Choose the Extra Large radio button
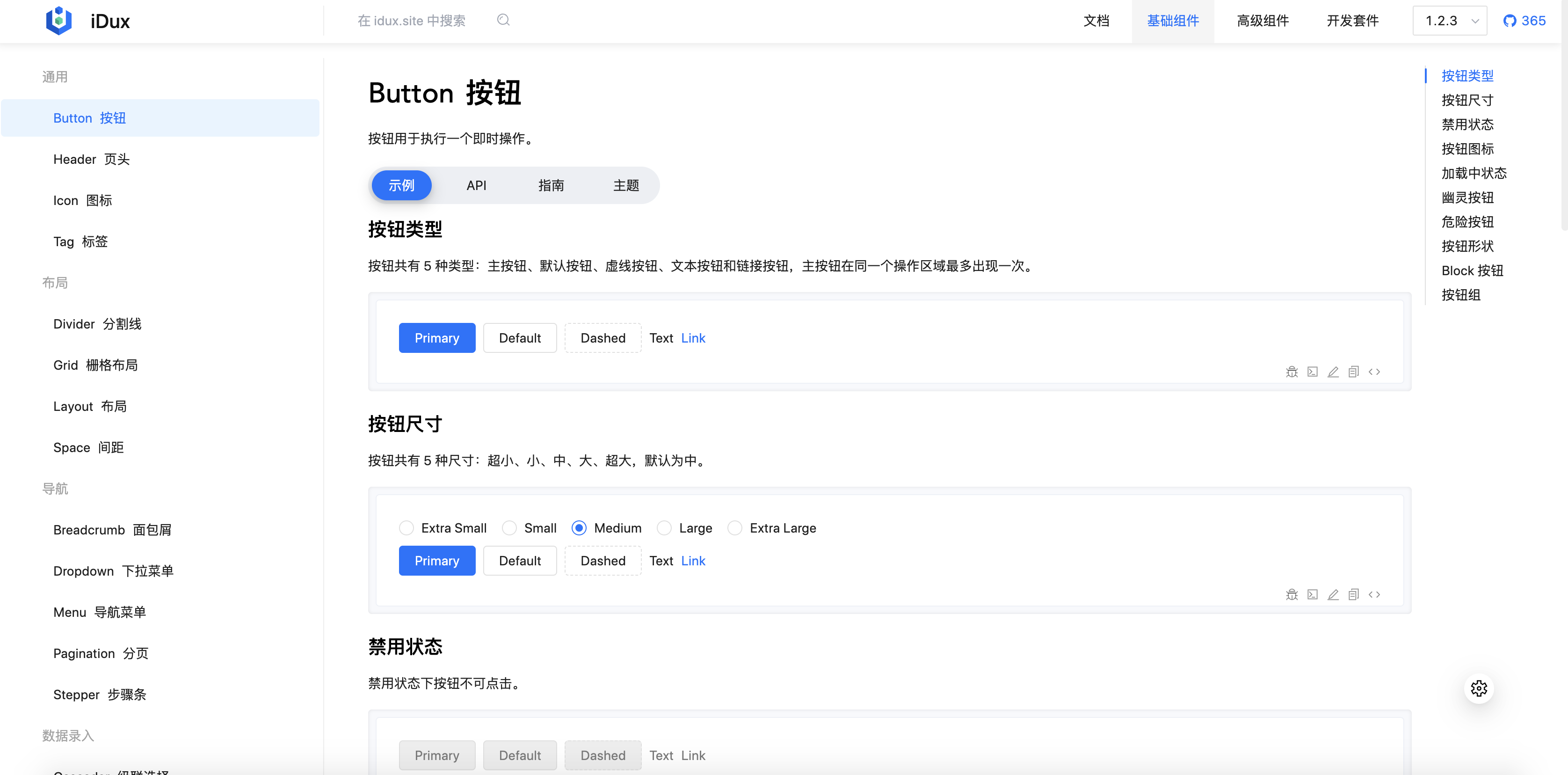Screen dimensions: 1568x775 pos(735,528)
